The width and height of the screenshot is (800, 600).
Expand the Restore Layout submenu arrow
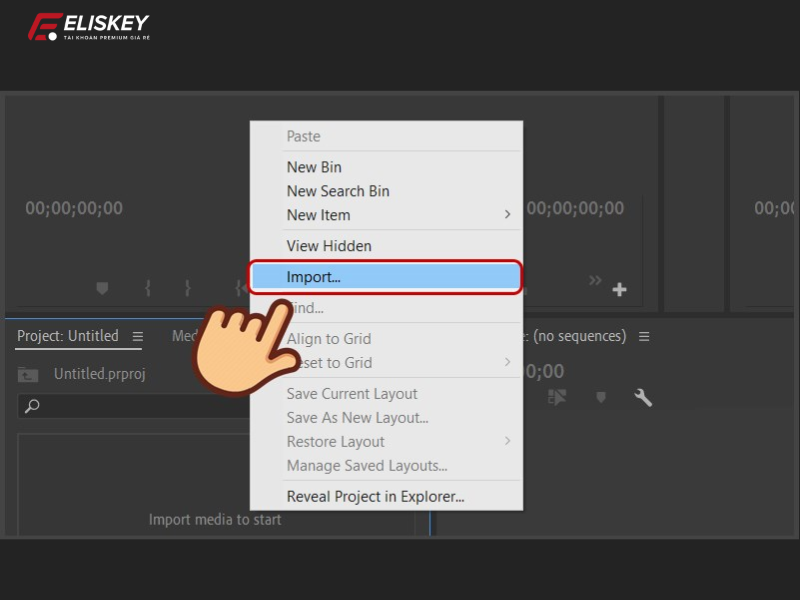coord(507,442)
